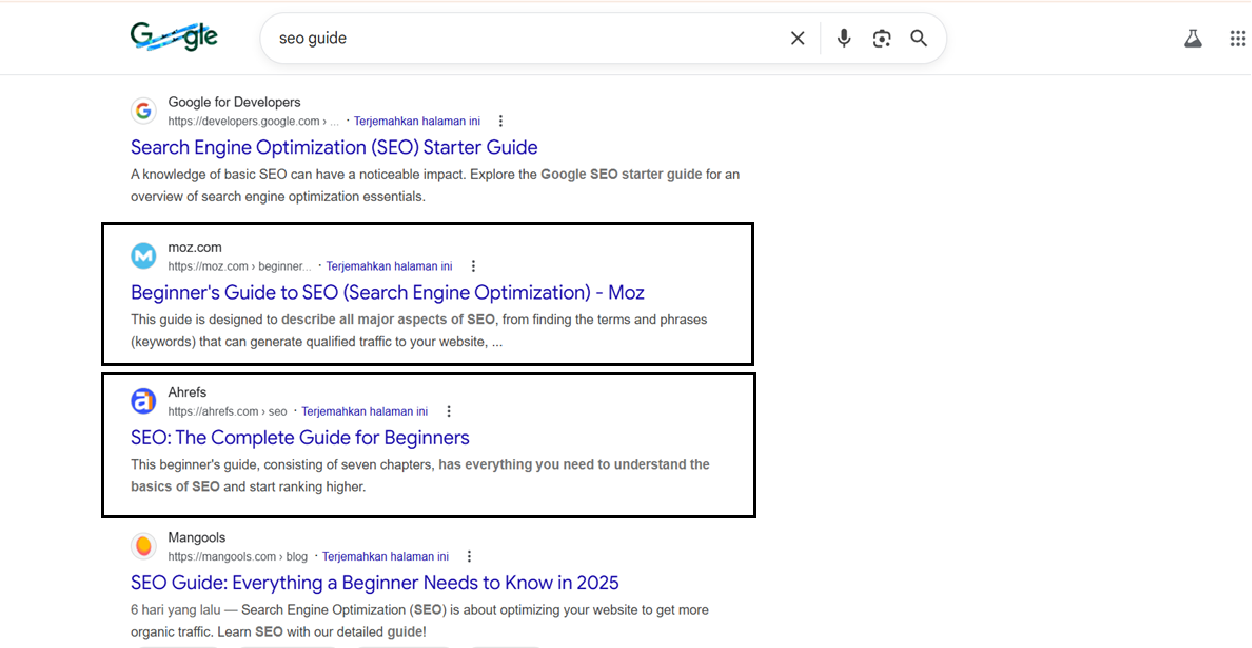Click the Google for Developers favicon

pos(144,111)
